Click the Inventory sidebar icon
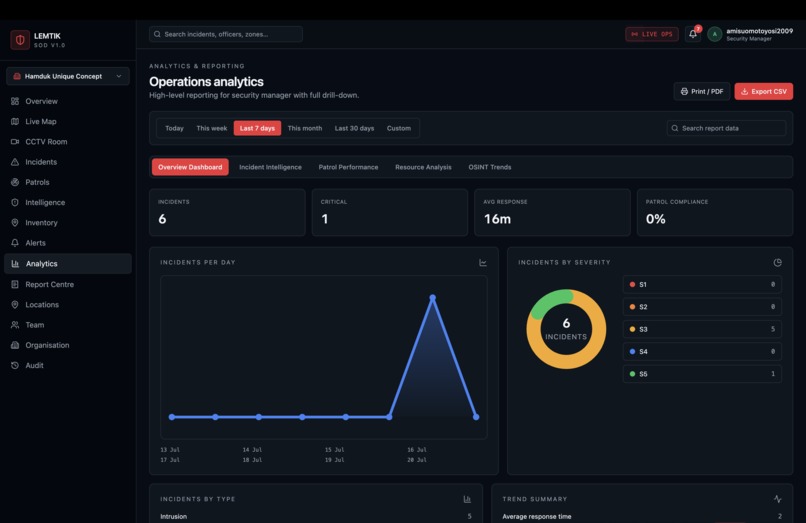This screenshot has width=806, height=523. 15,223
